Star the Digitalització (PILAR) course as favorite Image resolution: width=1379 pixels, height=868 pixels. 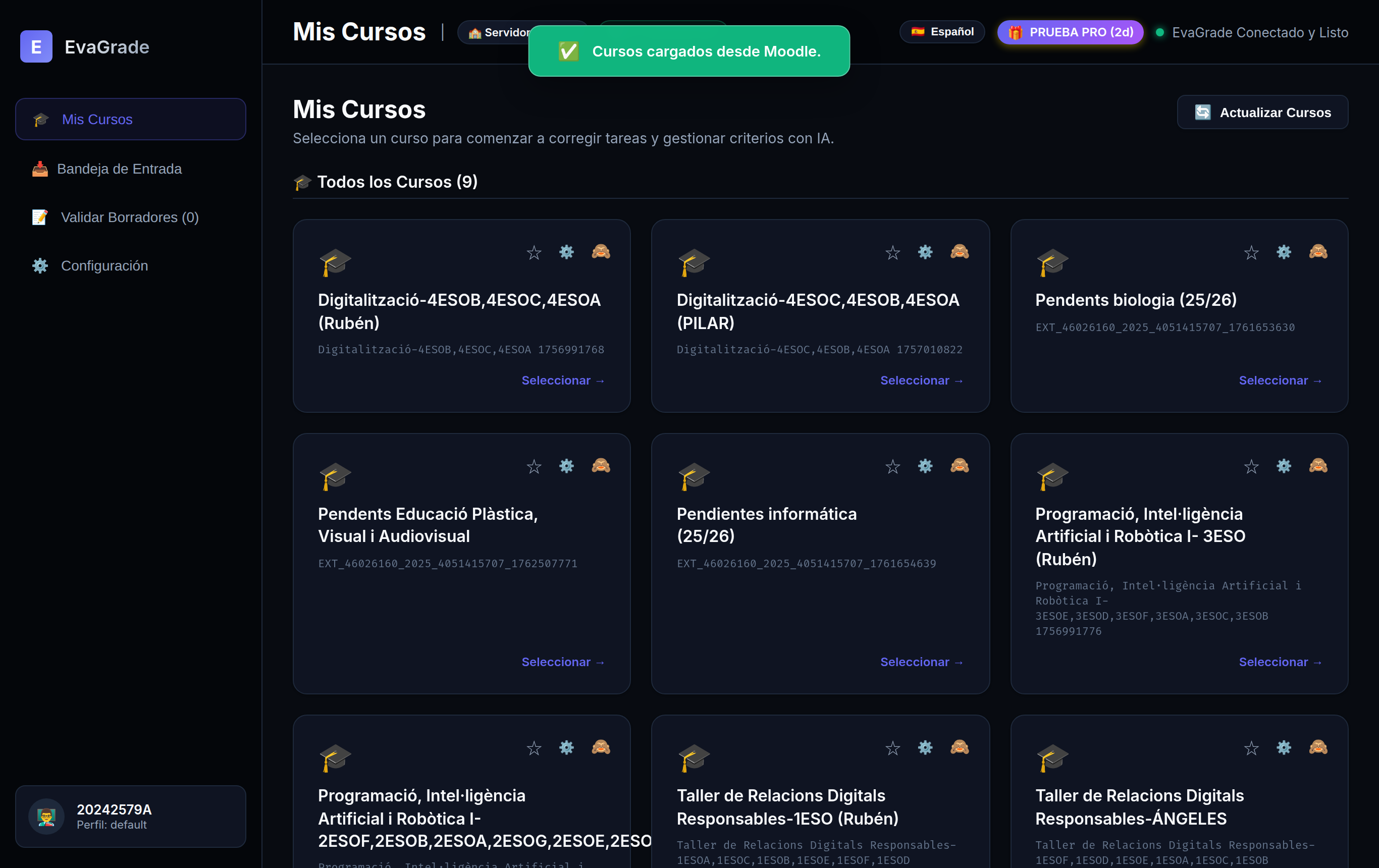892,252
